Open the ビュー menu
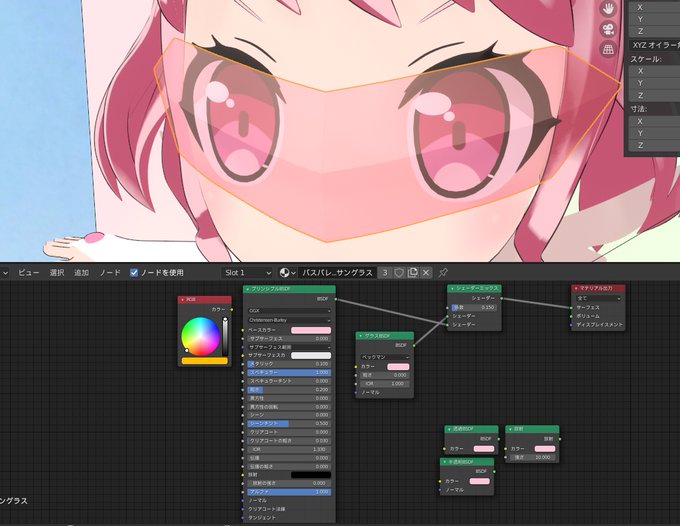The height and width of the screenshot is (526, 680). click(x=28, y=273)
